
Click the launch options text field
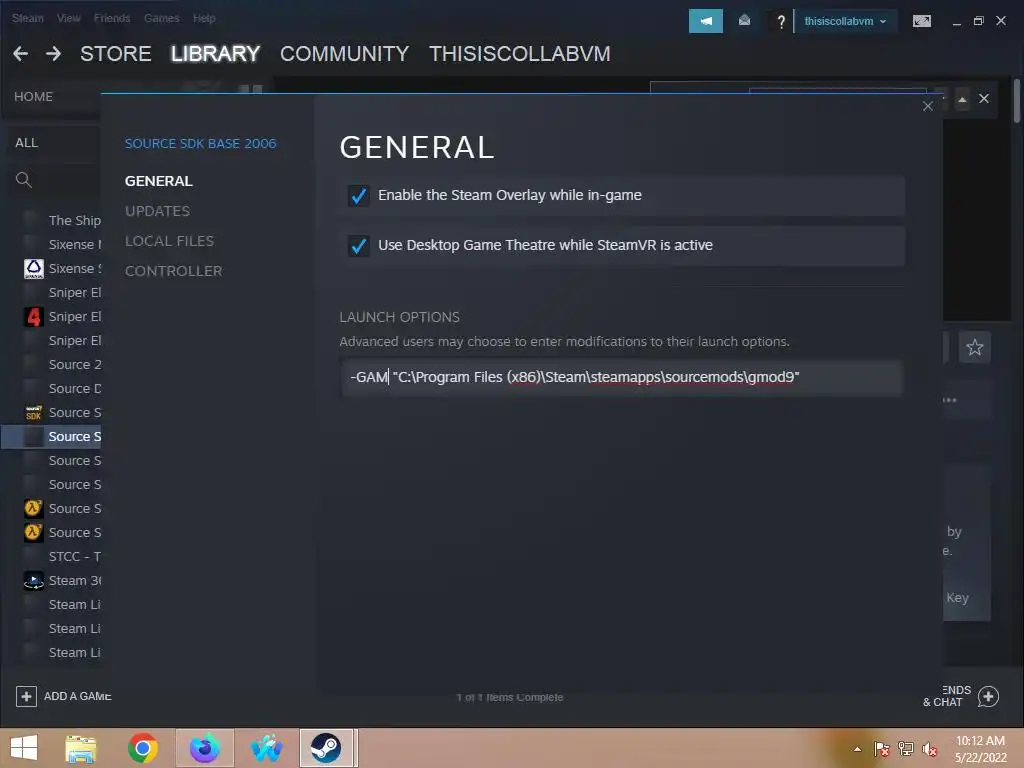pos(621,377)
